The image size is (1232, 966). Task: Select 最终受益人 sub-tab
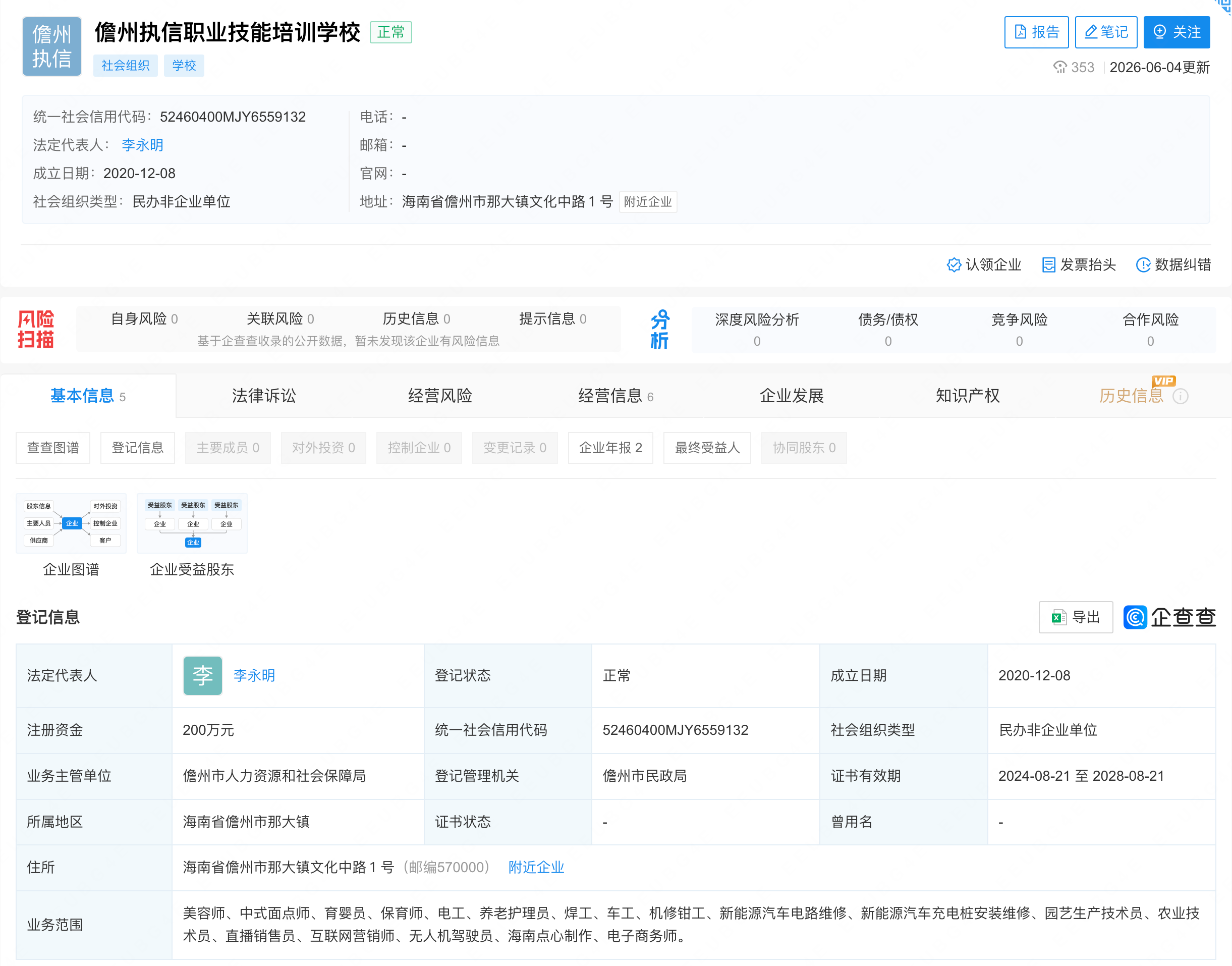click(x=707, y=448)
